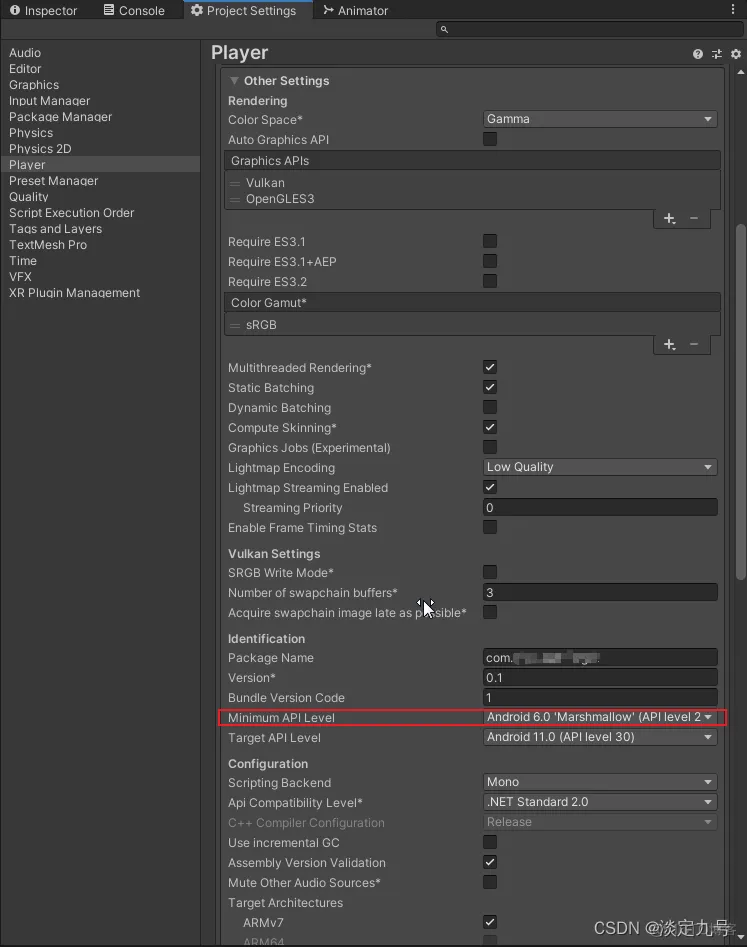
Task: Enable Require ES3.1 checkbox
Action: click(x=490, y=242)
